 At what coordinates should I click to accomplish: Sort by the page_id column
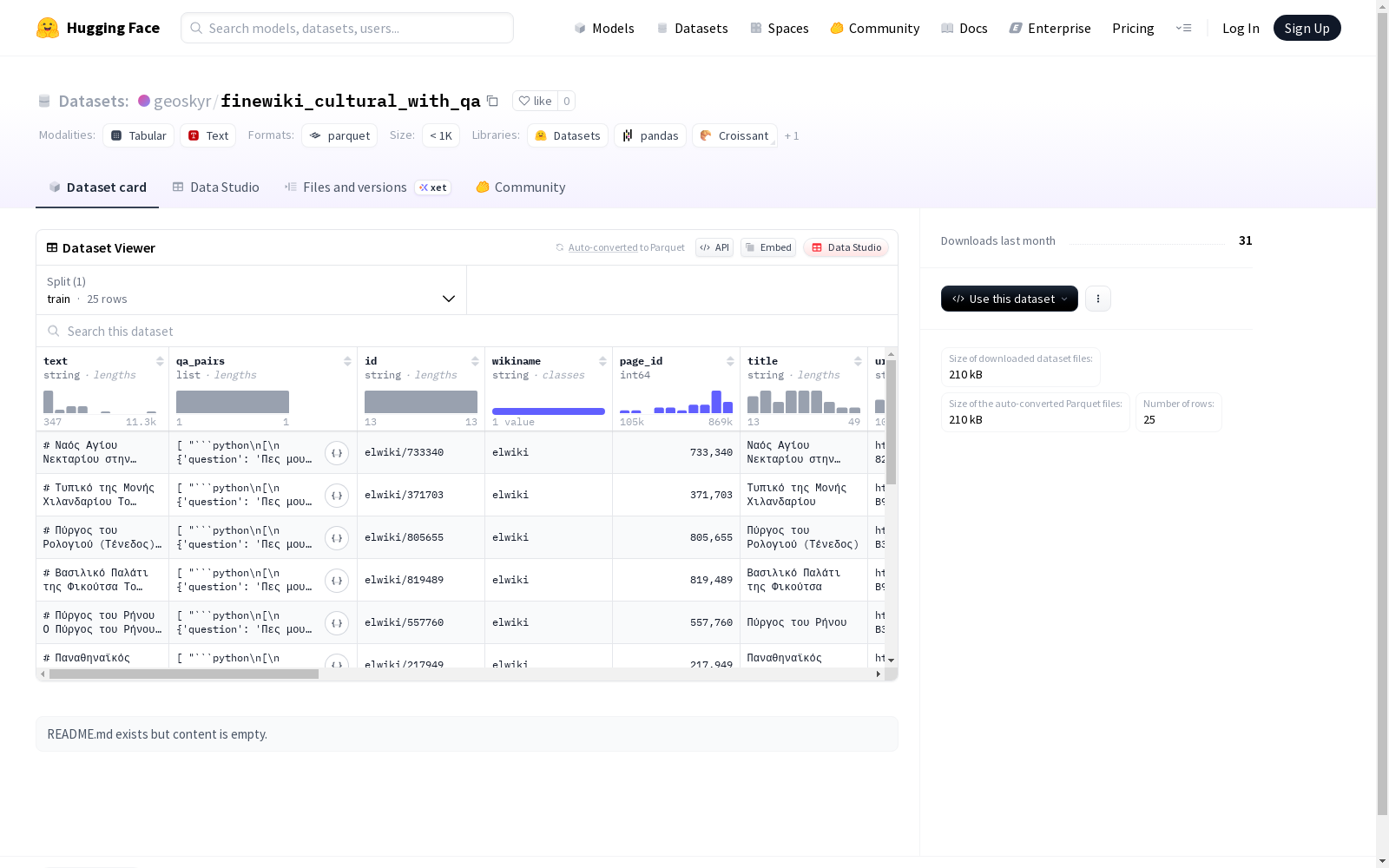(730, 361)
